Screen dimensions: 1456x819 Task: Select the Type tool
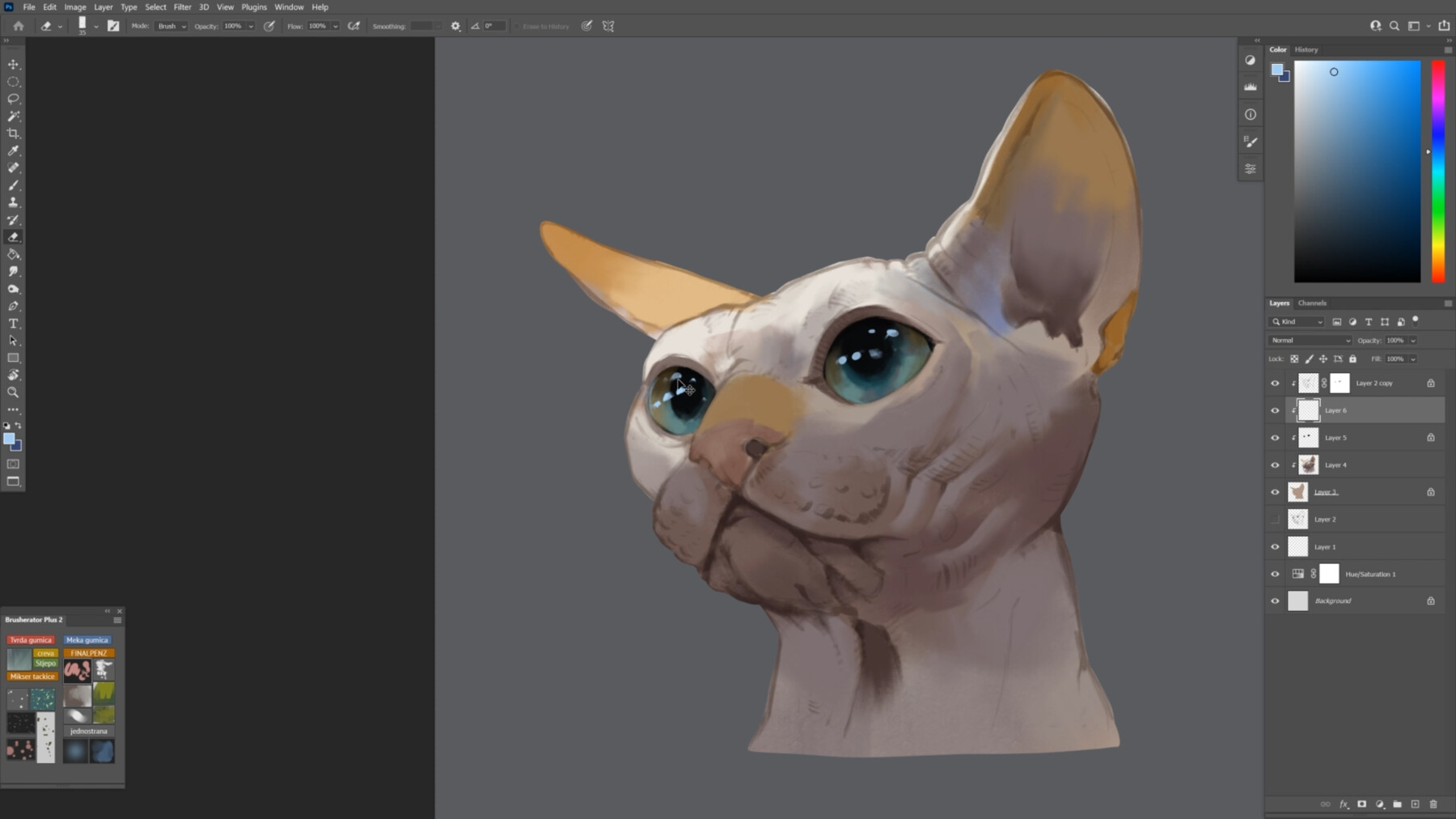tap(13, 323)
